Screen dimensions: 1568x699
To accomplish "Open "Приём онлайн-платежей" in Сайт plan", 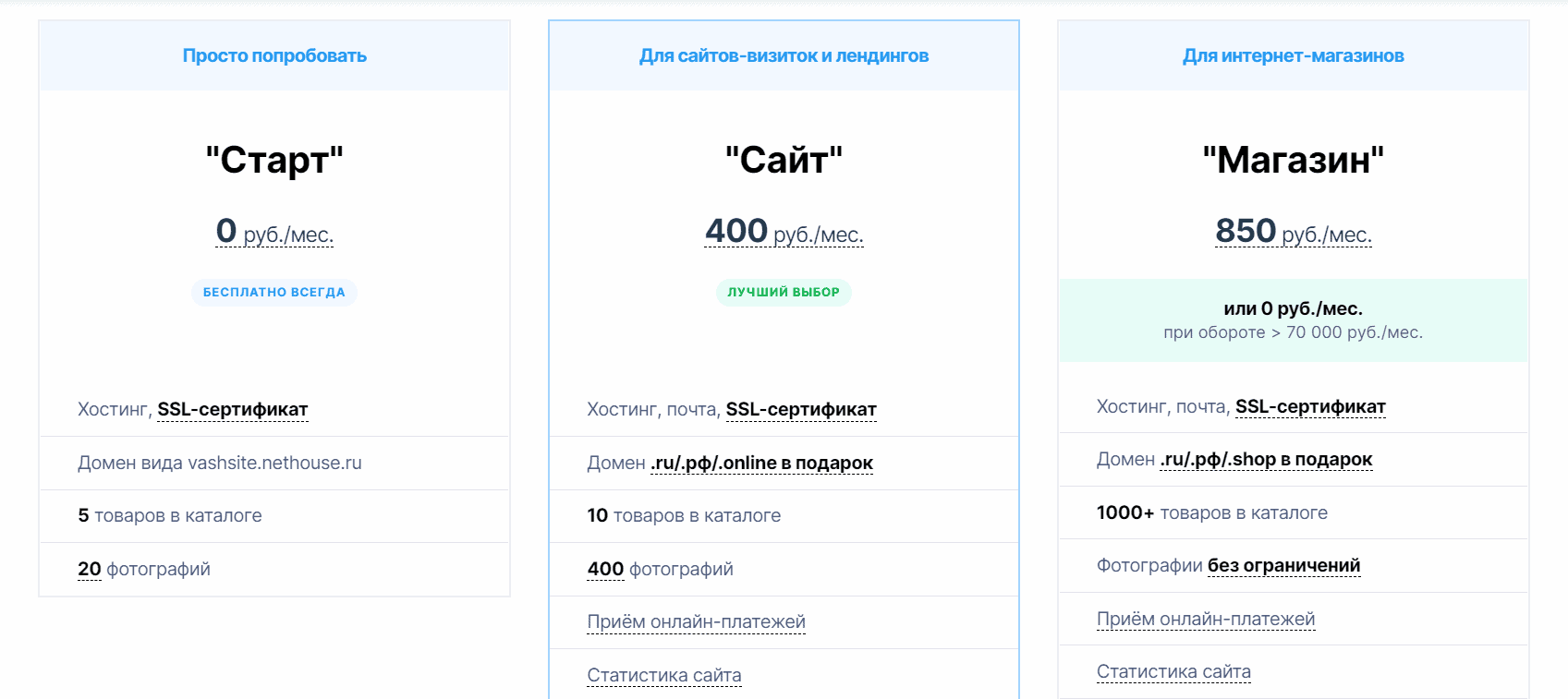I will [696, 621].
